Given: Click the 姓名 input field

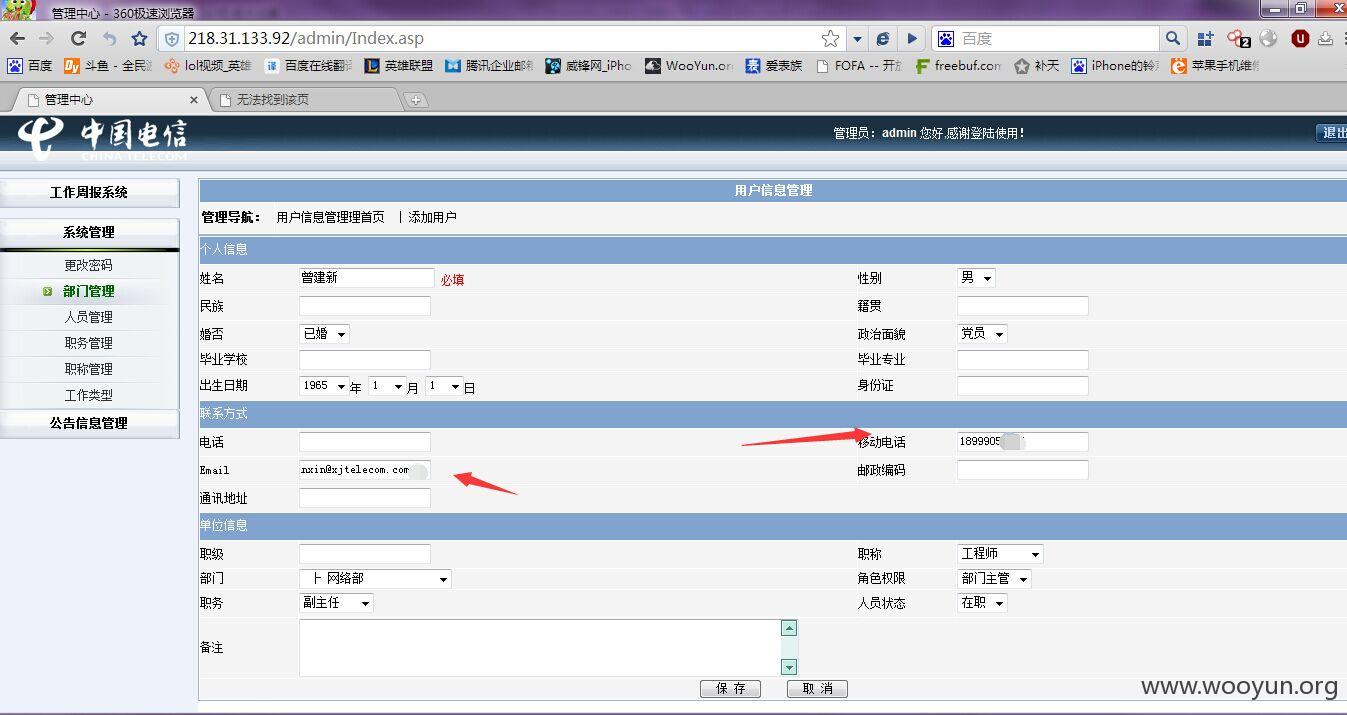Looking at the screenshot, I should click(367, 278).
